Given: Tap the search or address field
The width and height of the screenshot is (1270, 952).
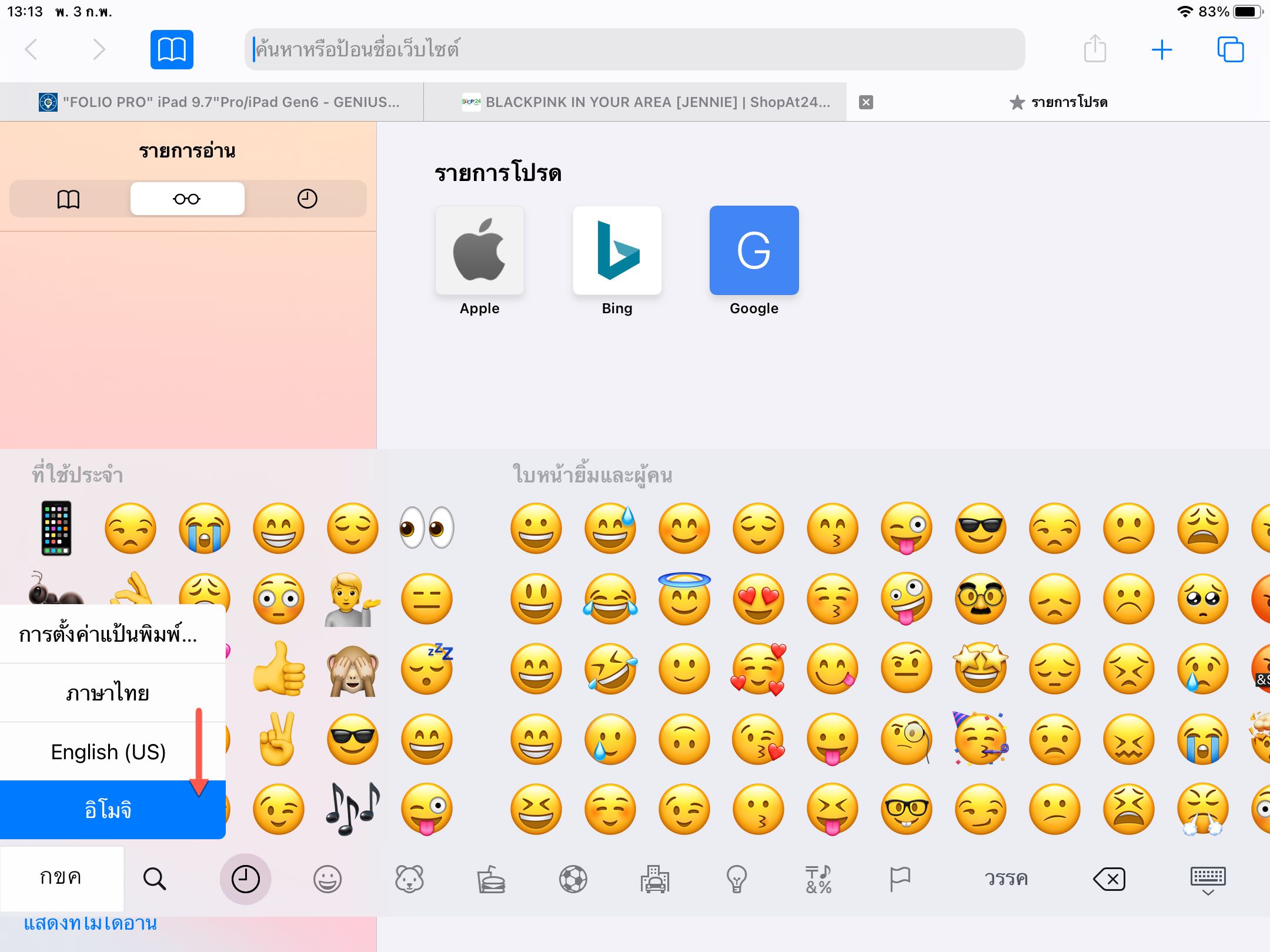Looking at the screenshot, I should click(x=634, y=49).
